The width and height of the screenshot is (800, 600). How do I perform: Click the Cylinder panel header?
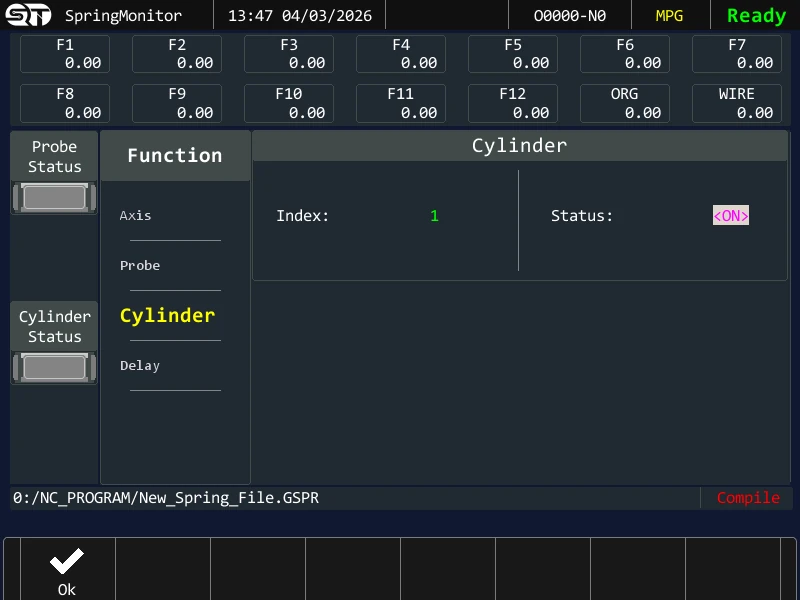[x=520, y=146]
